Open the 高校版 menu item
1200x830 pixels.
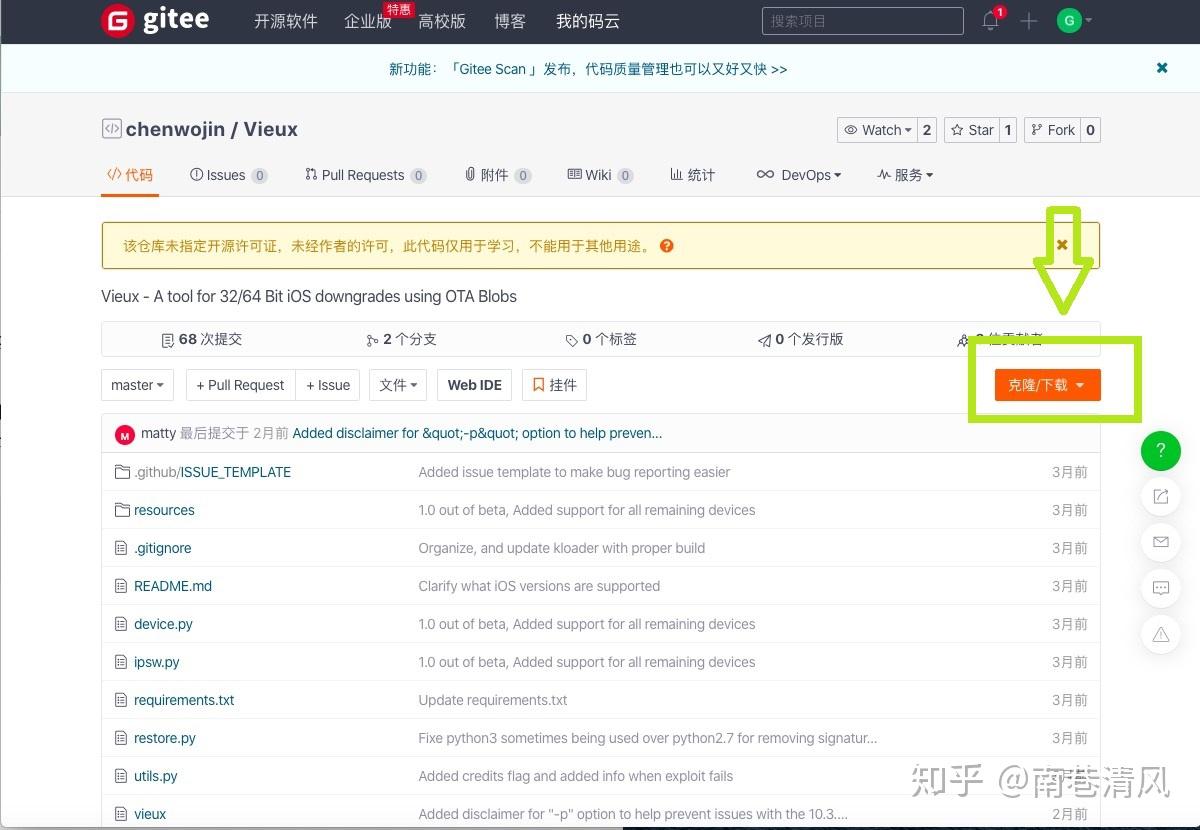coord(442,21)
